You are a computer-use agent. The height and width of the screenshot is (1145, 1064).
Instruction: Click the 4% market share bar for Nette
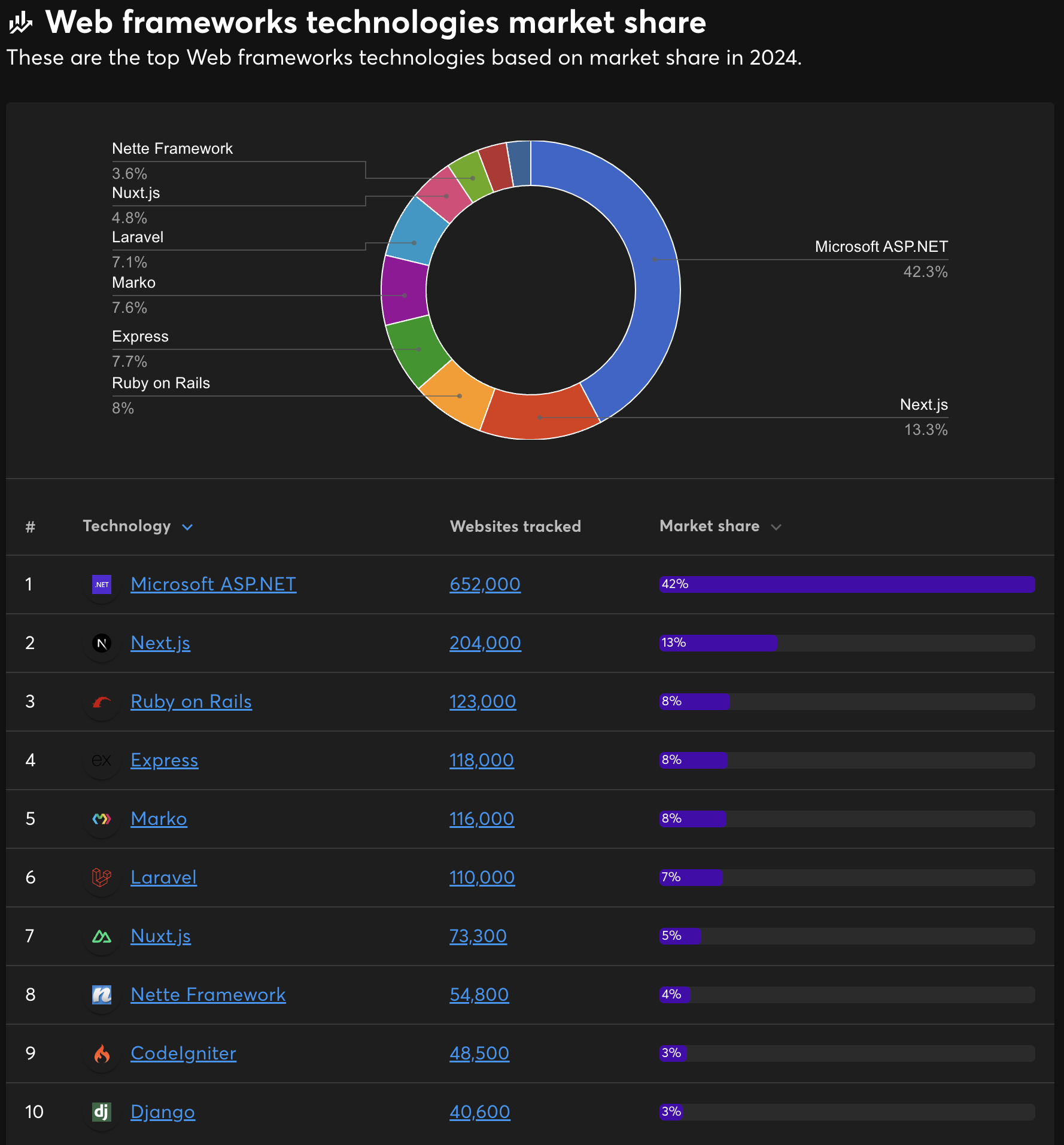point(675,995)
